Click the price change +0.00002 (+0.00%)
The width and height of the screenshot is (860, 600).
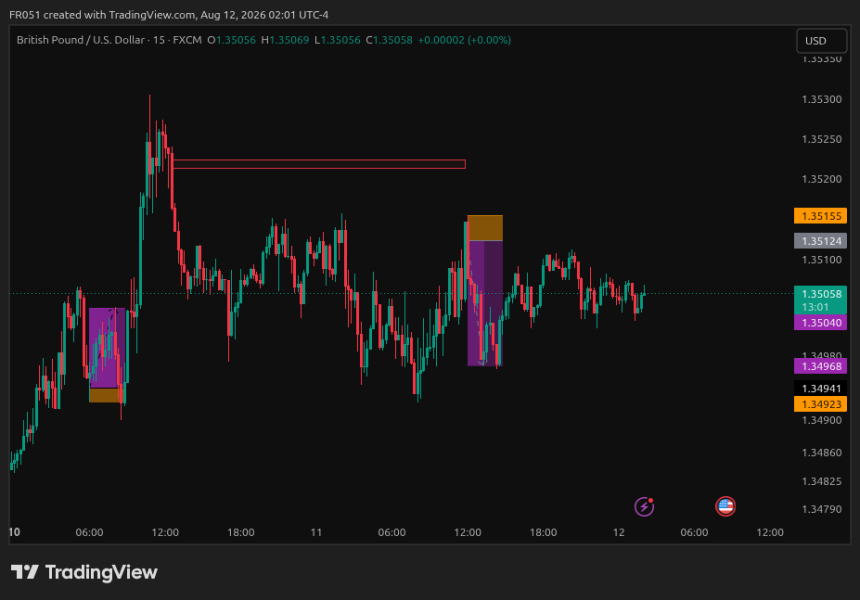pos(465,40)
